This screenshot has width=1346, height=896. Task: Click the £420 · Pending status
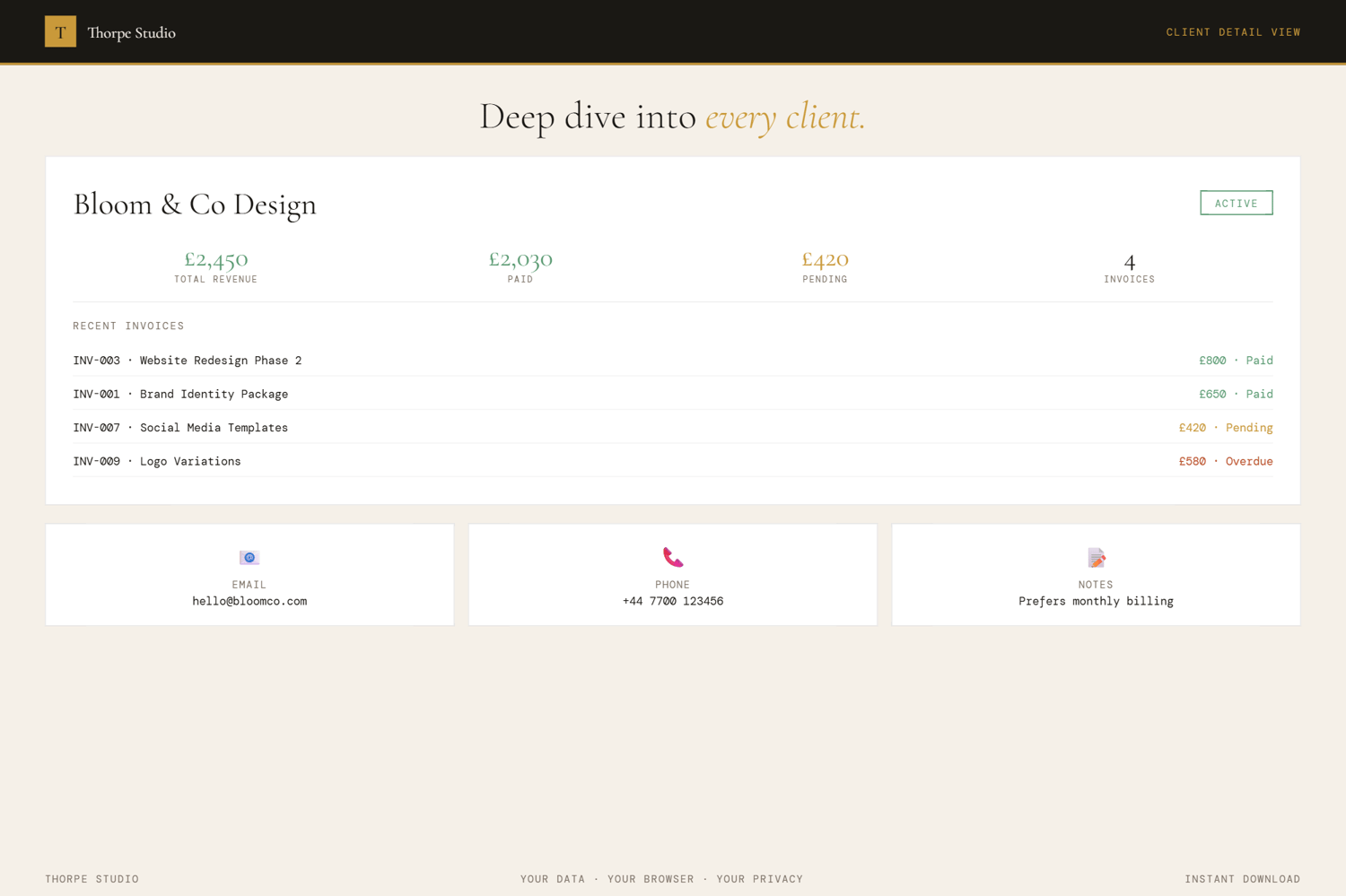[1226, 428]
